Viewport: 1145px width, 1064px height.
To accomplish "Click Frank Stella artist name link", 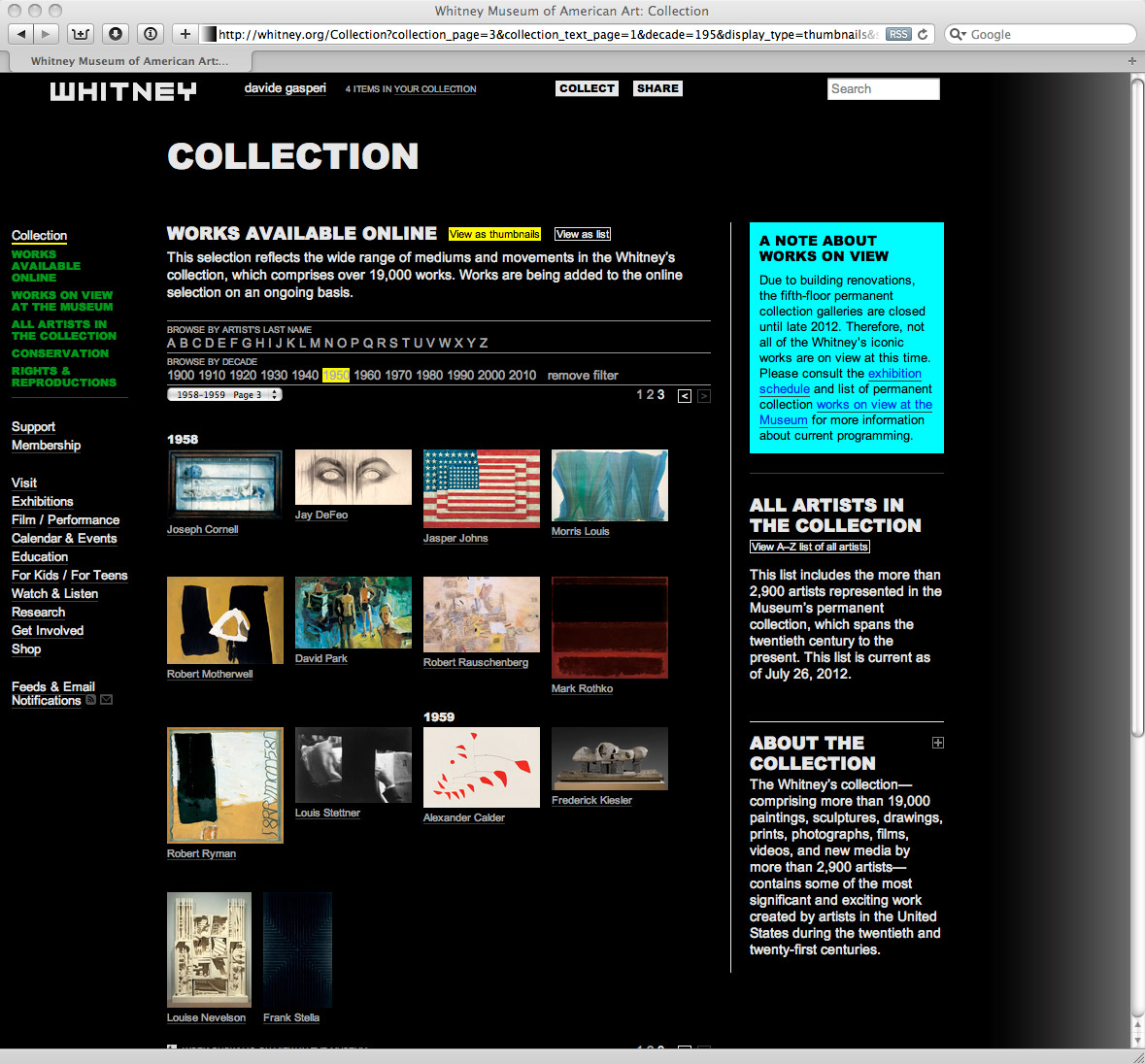I will click(291, 1017).
